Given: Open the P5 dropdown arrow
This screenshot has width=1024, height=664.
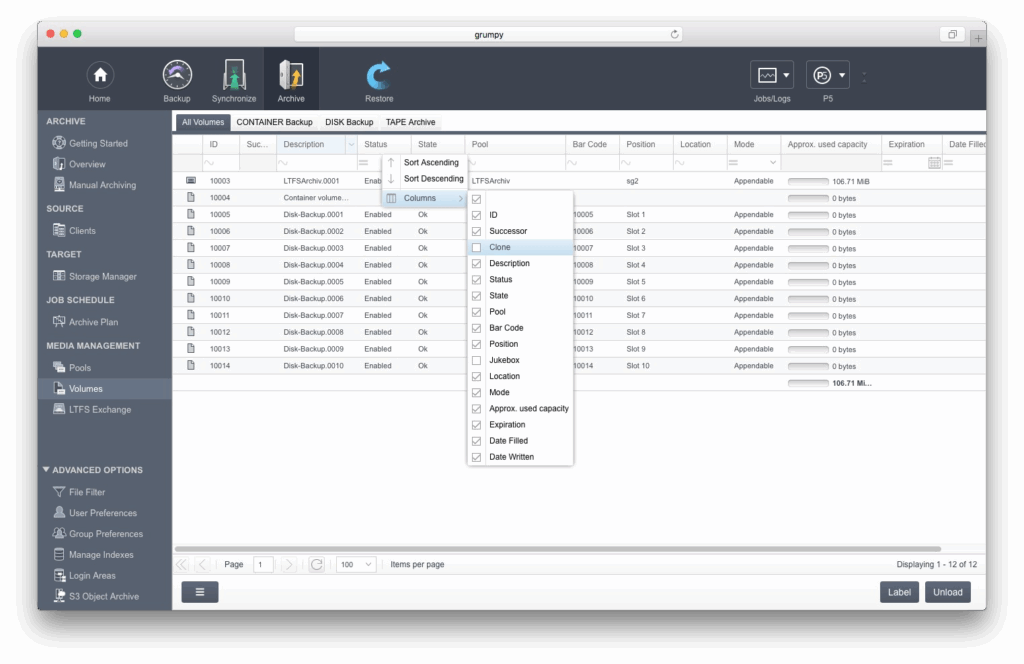Looking at the screenshot, I should click(x=843, y=76).
